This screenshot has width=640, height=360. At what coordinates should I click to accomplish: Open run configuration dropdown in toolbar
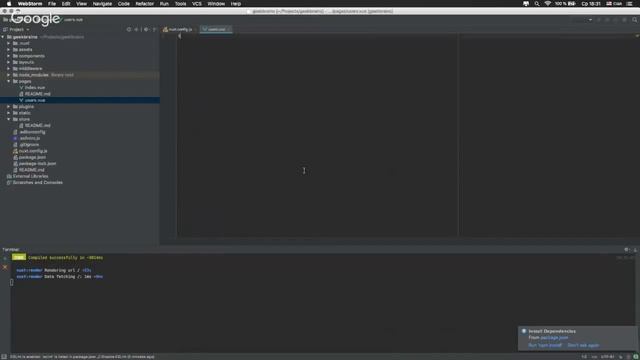click(x=590, y=20)
